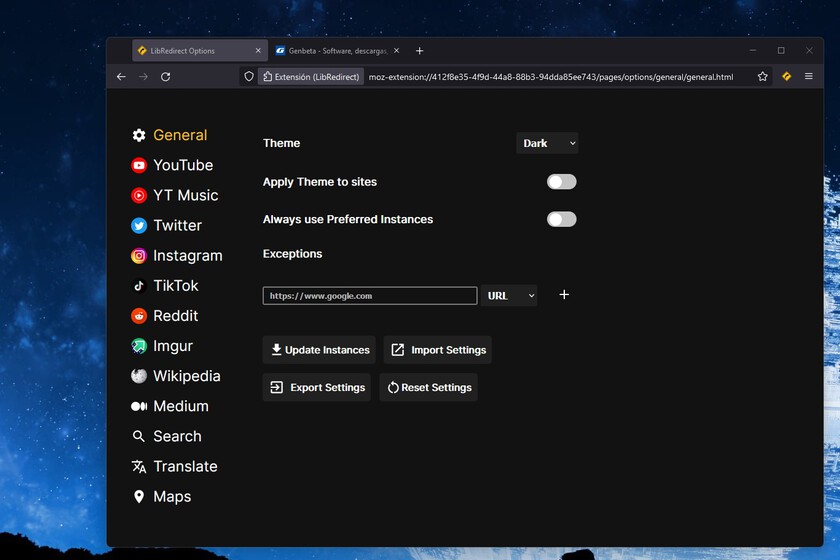Select the Medium icon
The width and height of the screenshot is (840, 560).
[139, 406]
